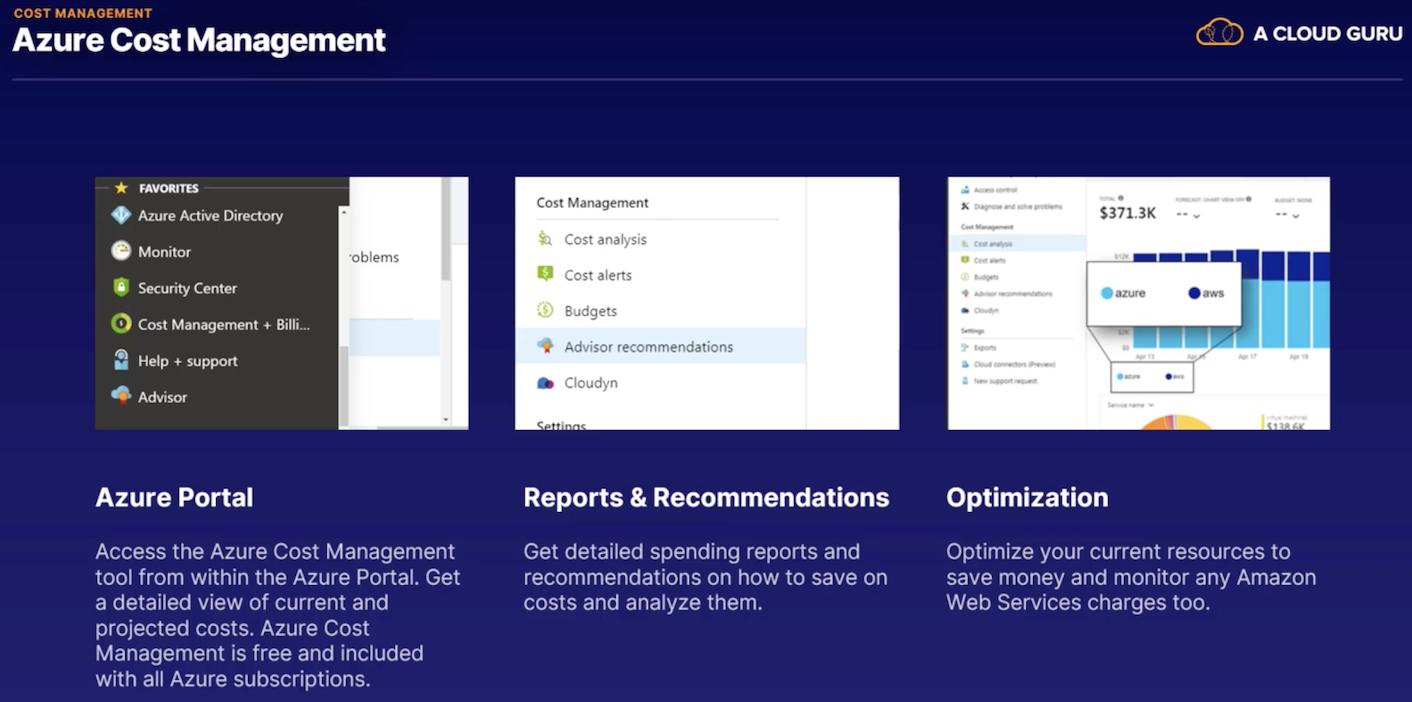Click the Azure Active Directory icon
This screenshot has height=702, width=1412.
[121, 215]
